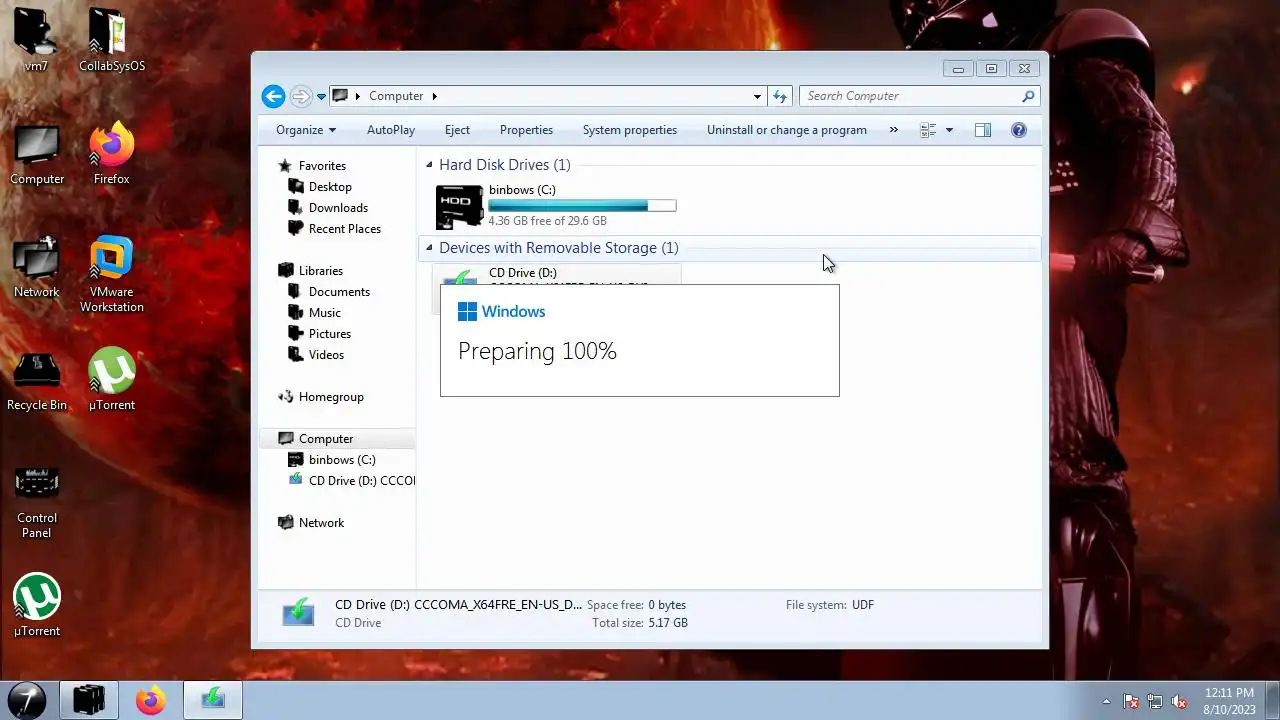The image size is (1280, 720).
Task: Select the binbows (C:) hard disk icon
Action: tap(459, 206)
